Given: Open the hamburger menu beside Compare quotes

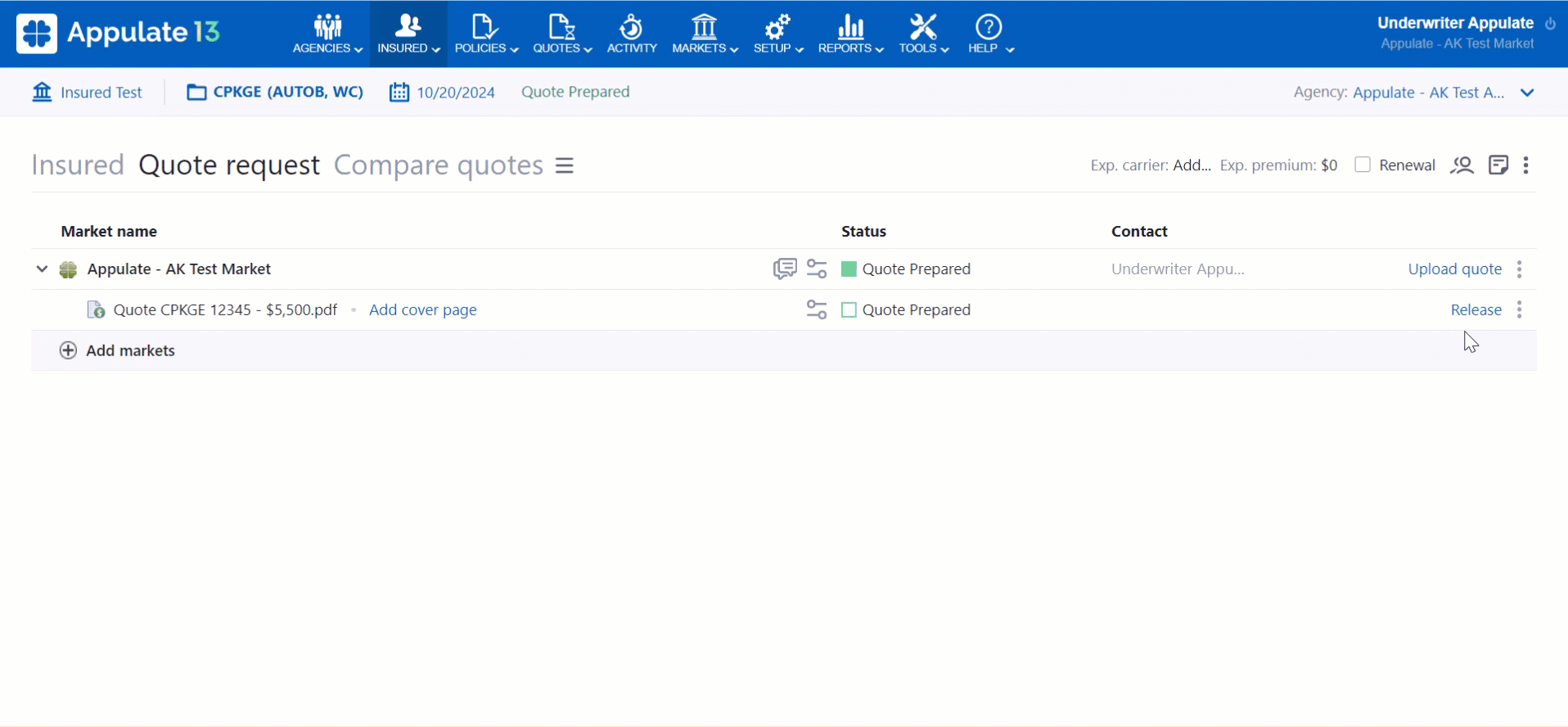Looking at the screenshot, I should (565, 165).
